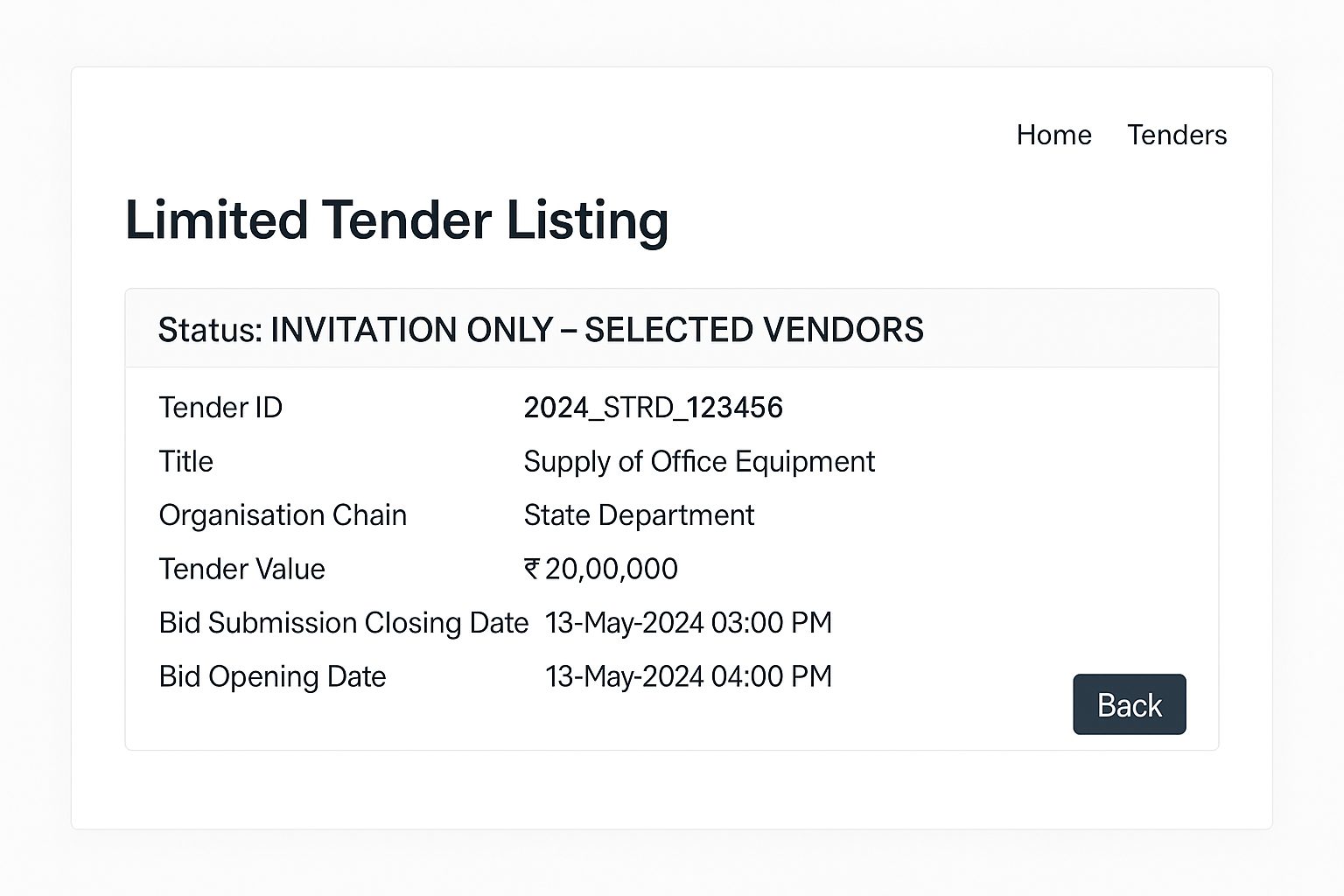Screen dimensions: 1344x896
Task: Click the Tender ID label
Action: [x=220, y=408]
